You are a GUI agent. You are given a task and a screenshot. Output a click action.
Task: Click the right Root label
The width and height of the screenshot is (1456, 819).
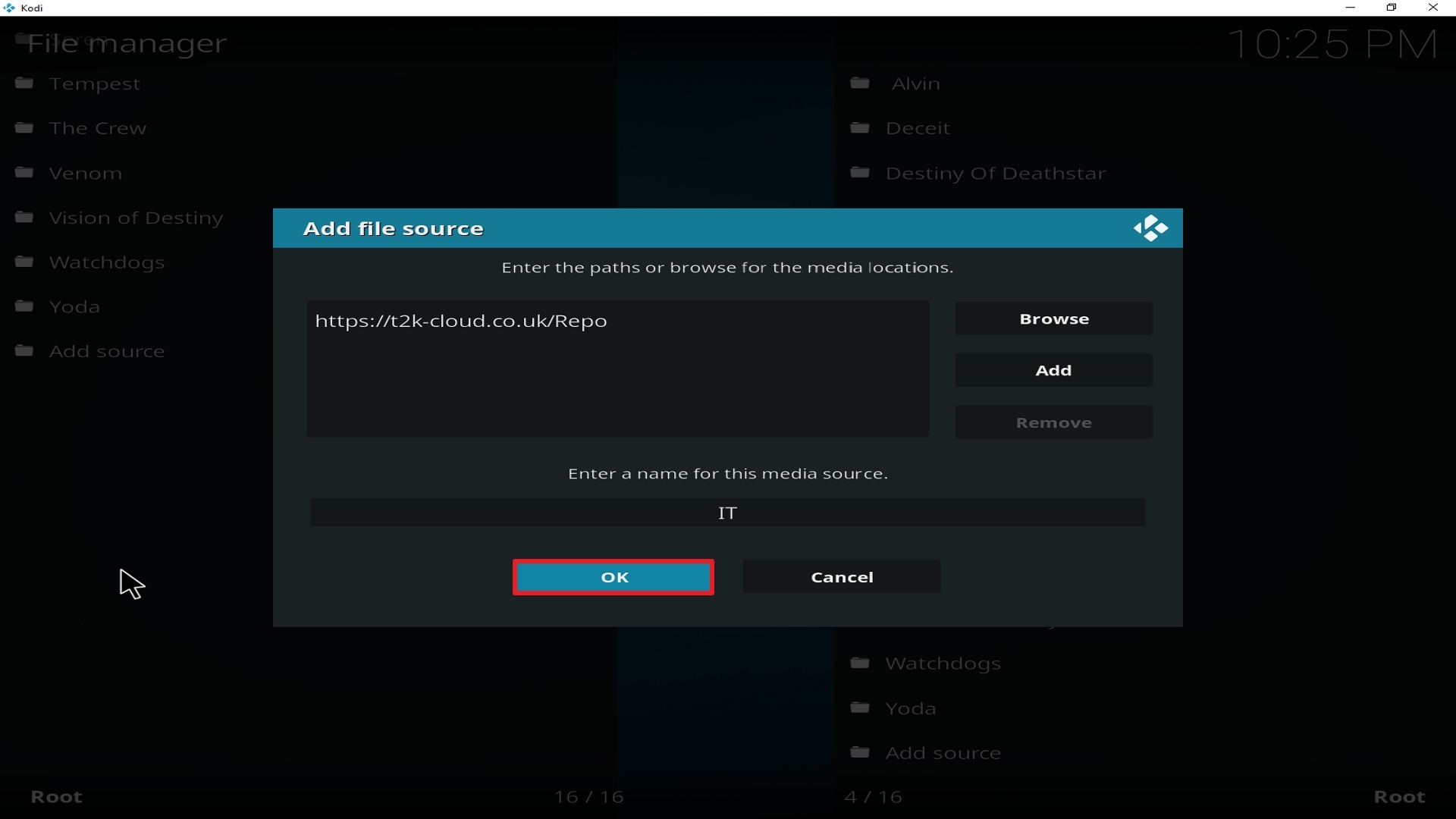coord(1400,797)
